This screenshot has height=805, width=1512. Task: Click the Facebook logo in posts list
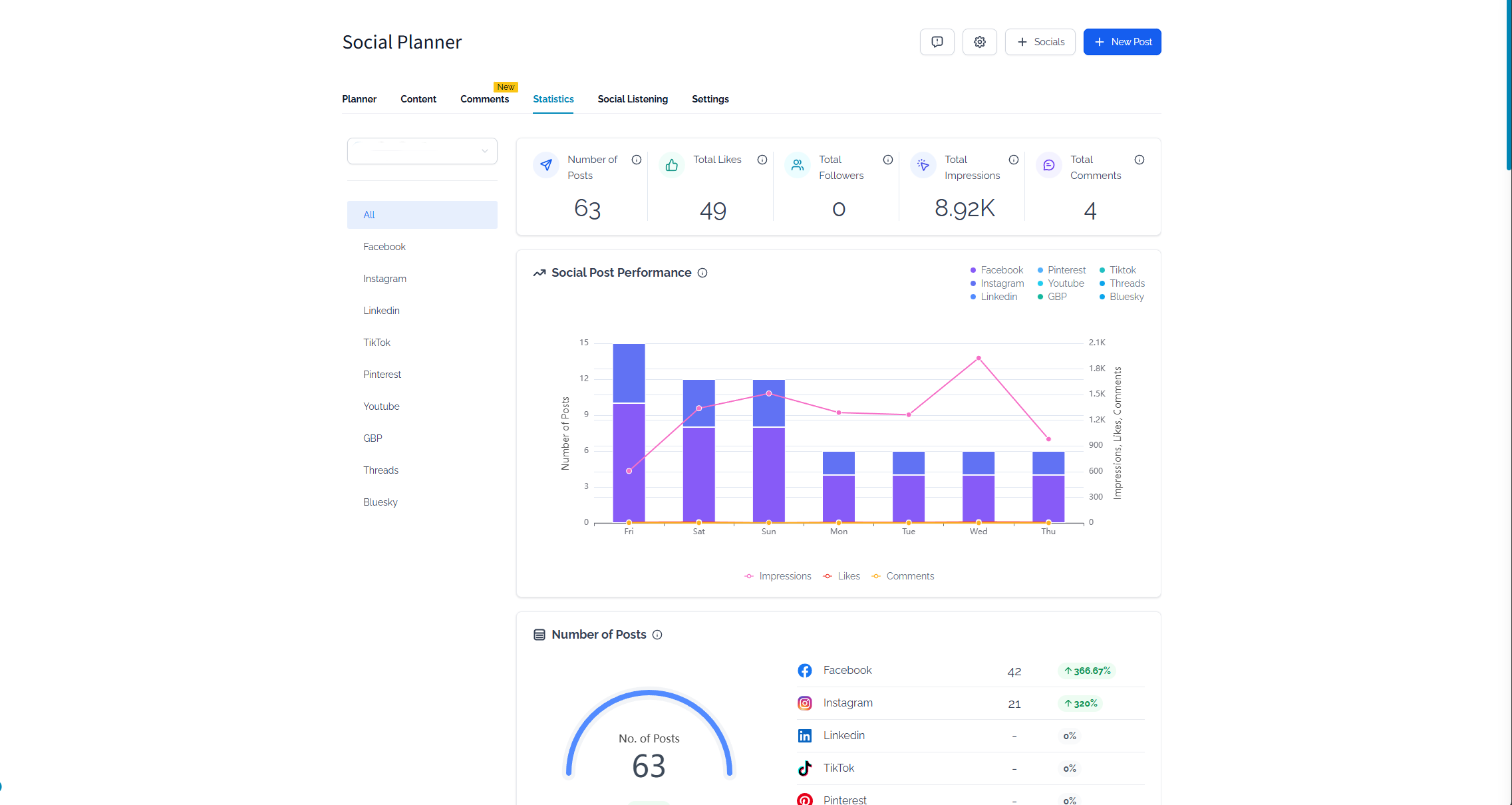coord(805,671)
